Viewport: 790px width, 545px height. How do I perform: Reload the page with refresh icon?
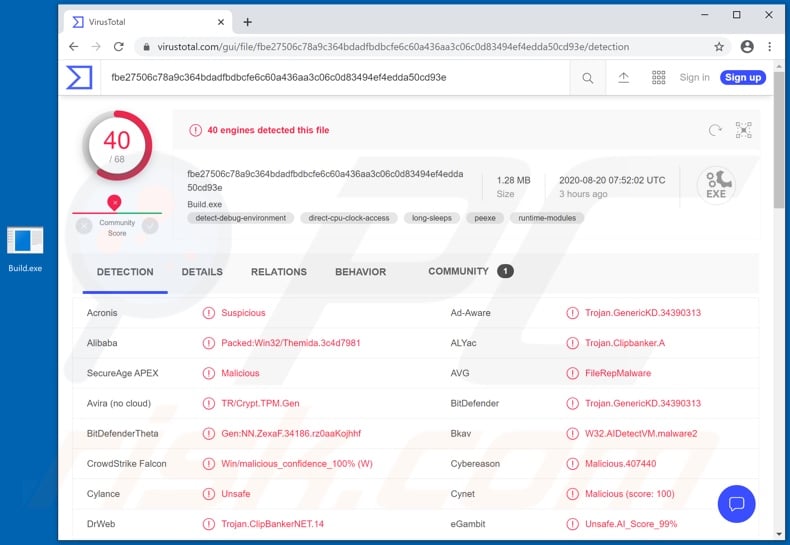pos(118,47)
